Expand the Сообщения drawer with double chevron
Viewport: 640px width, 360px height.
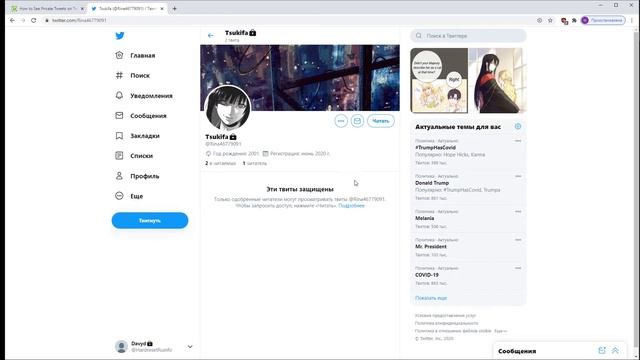(615, 351)
